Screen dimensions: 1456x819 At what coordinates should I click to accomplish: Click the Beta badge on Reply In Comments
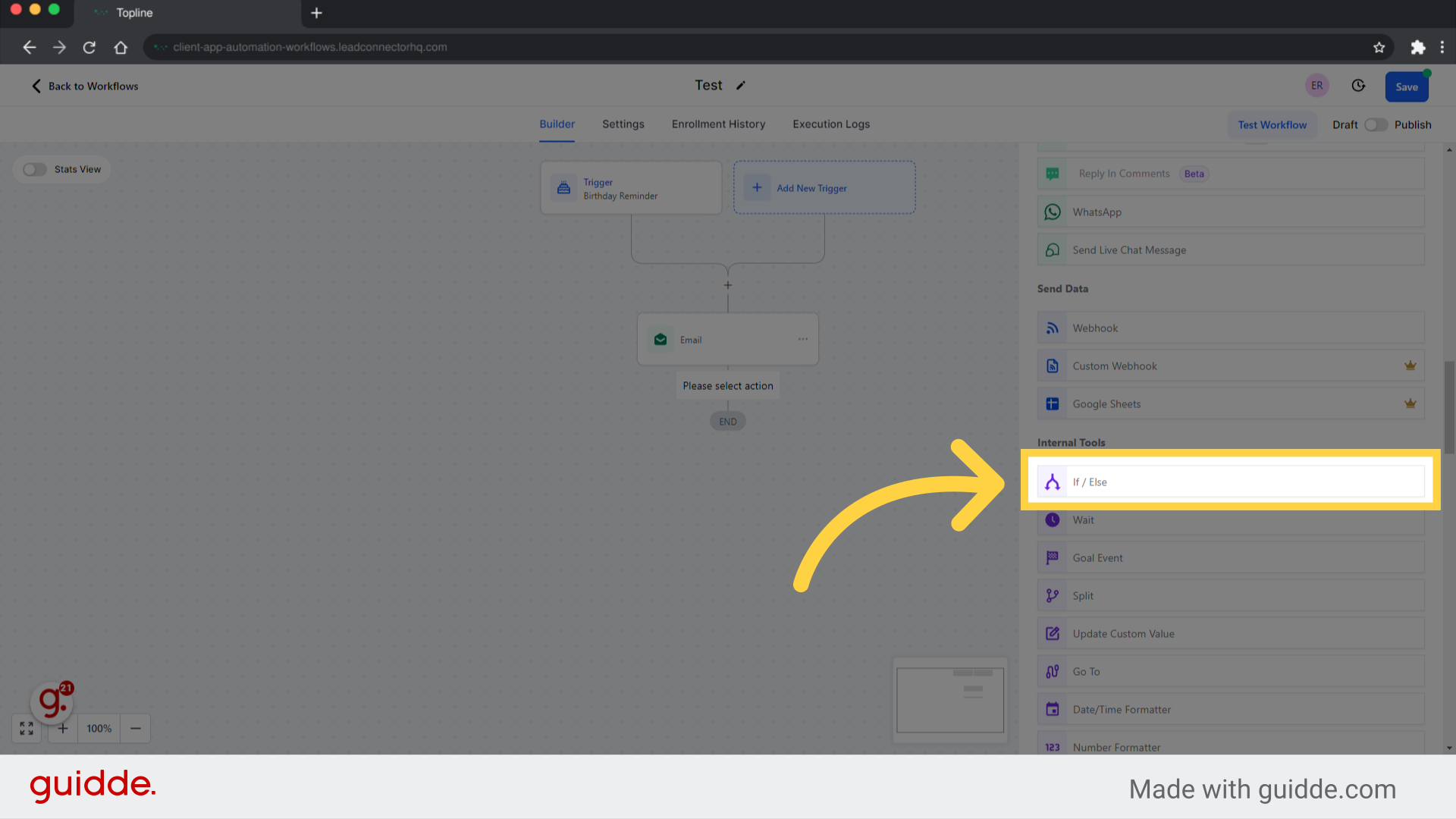[1194, 174]
